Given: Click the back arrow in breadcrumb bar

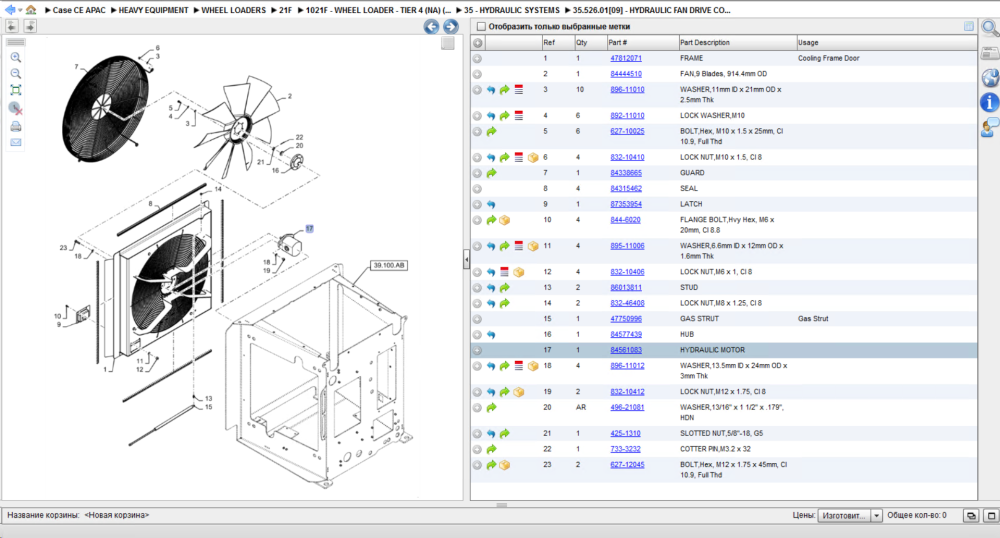Looking at the screenshot, I should [9, 10].
